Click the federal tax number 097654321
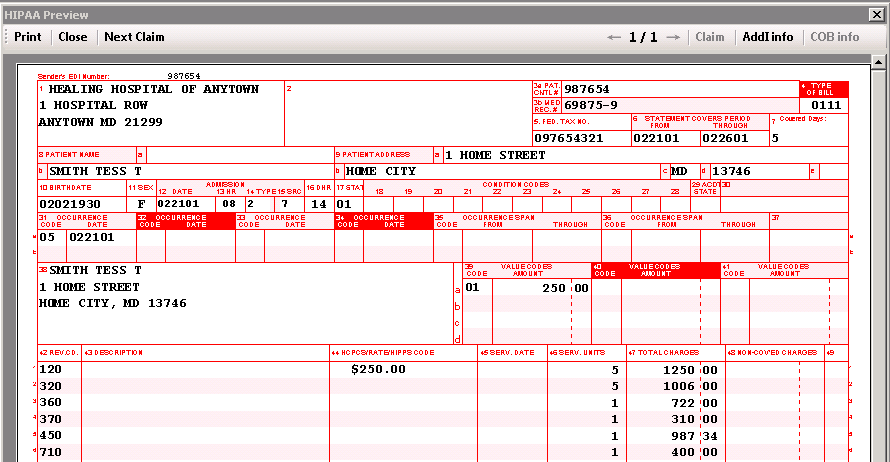This screenshot has width=890, height=462. pyautogui.click(x=569, y=138)
